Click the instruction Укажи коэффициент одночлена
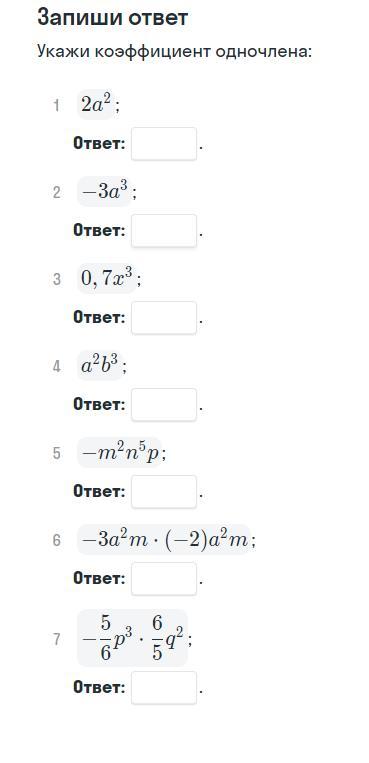The height and width of the screenshot is (763, 369). click(x=174, y=51)
